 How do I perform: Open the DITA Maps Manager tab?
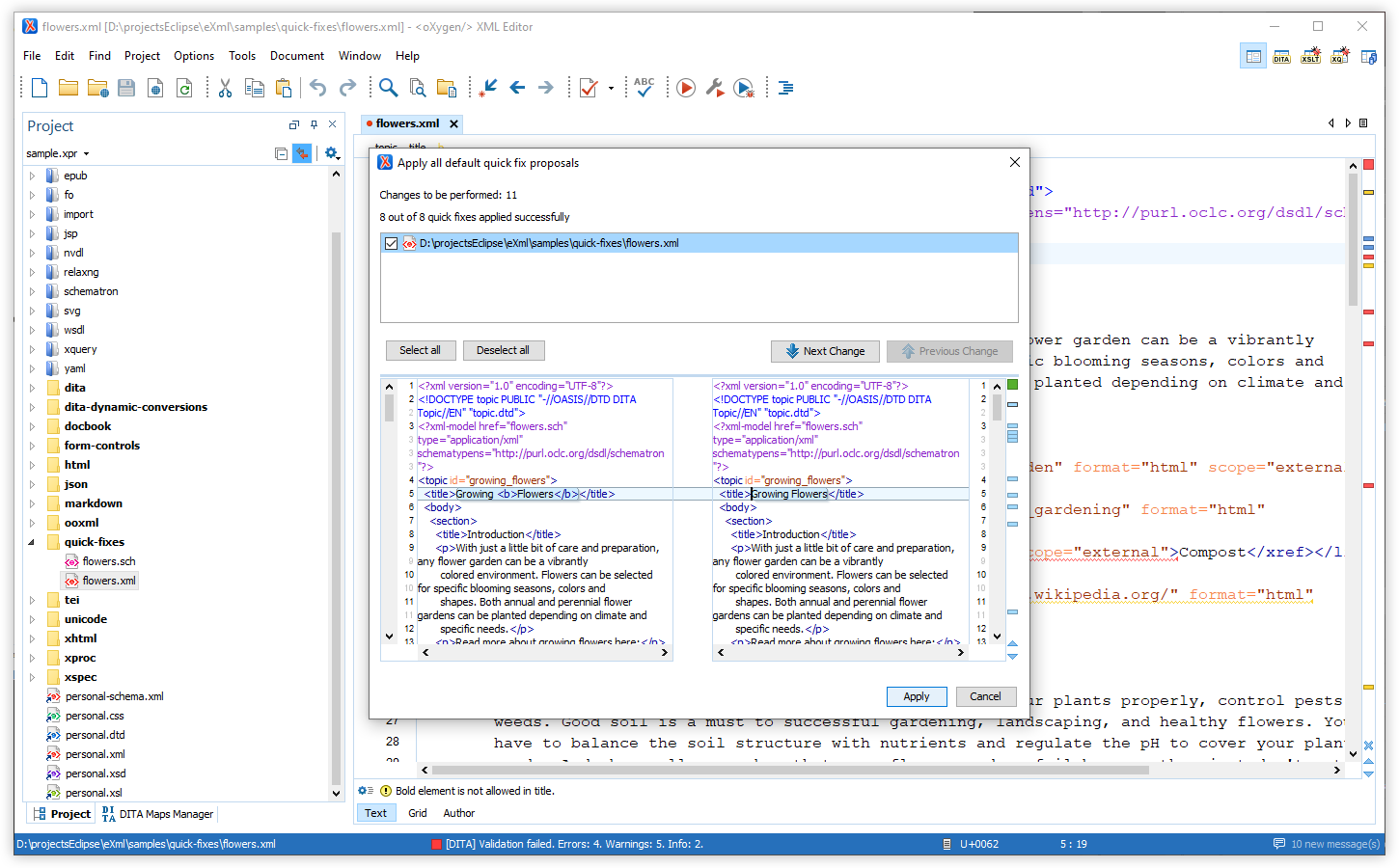(x=157, y=814)
